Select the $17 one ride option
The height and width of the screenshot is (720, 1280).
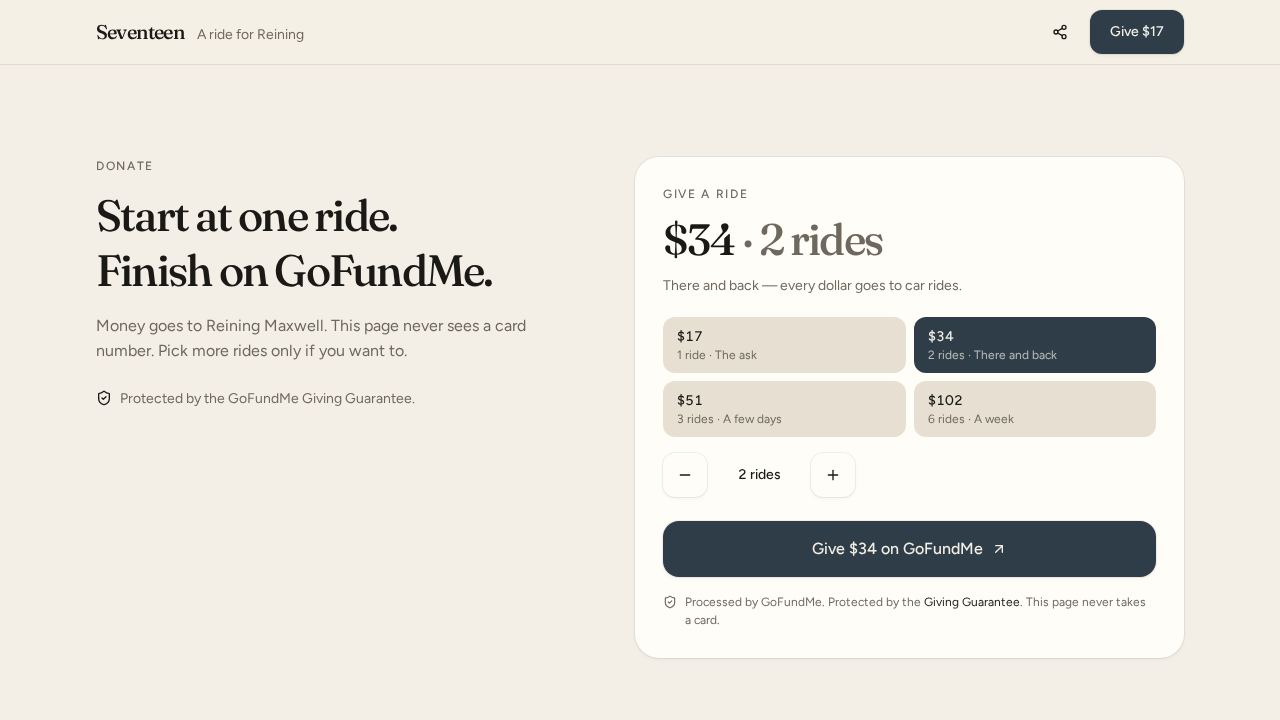[784, 345]
